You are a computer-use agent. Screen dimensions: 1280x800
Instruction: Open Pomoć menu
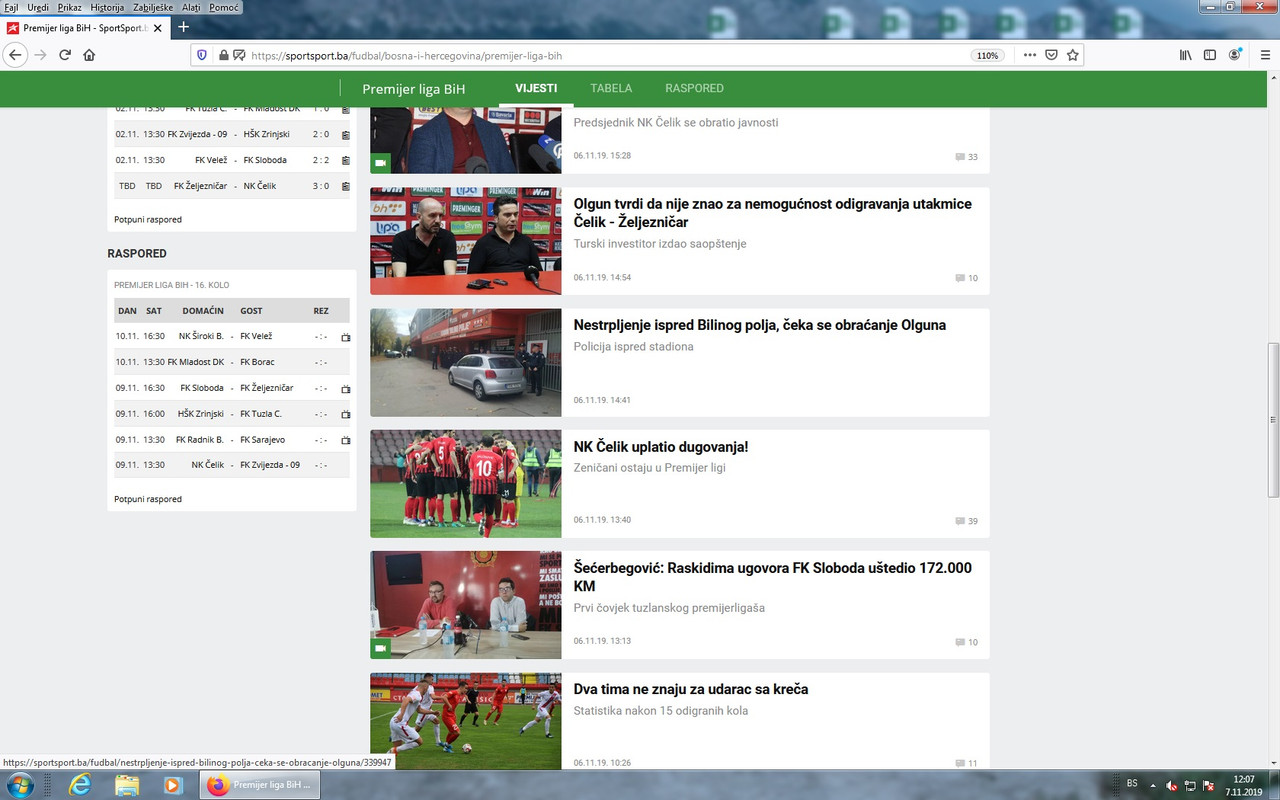click(x=224, y=7)
